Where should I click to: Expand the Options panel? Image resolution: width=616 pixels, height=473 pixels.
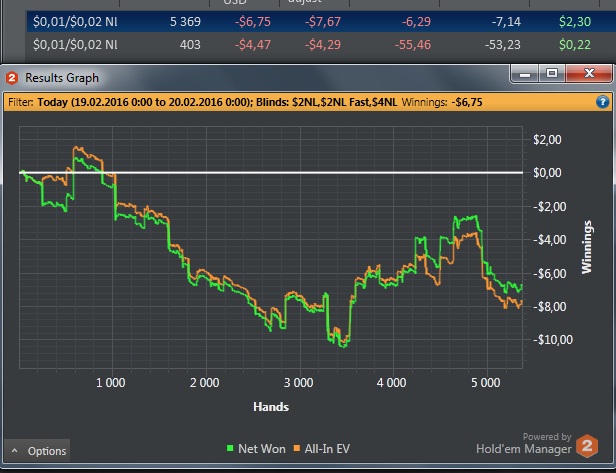pos(37,451)
